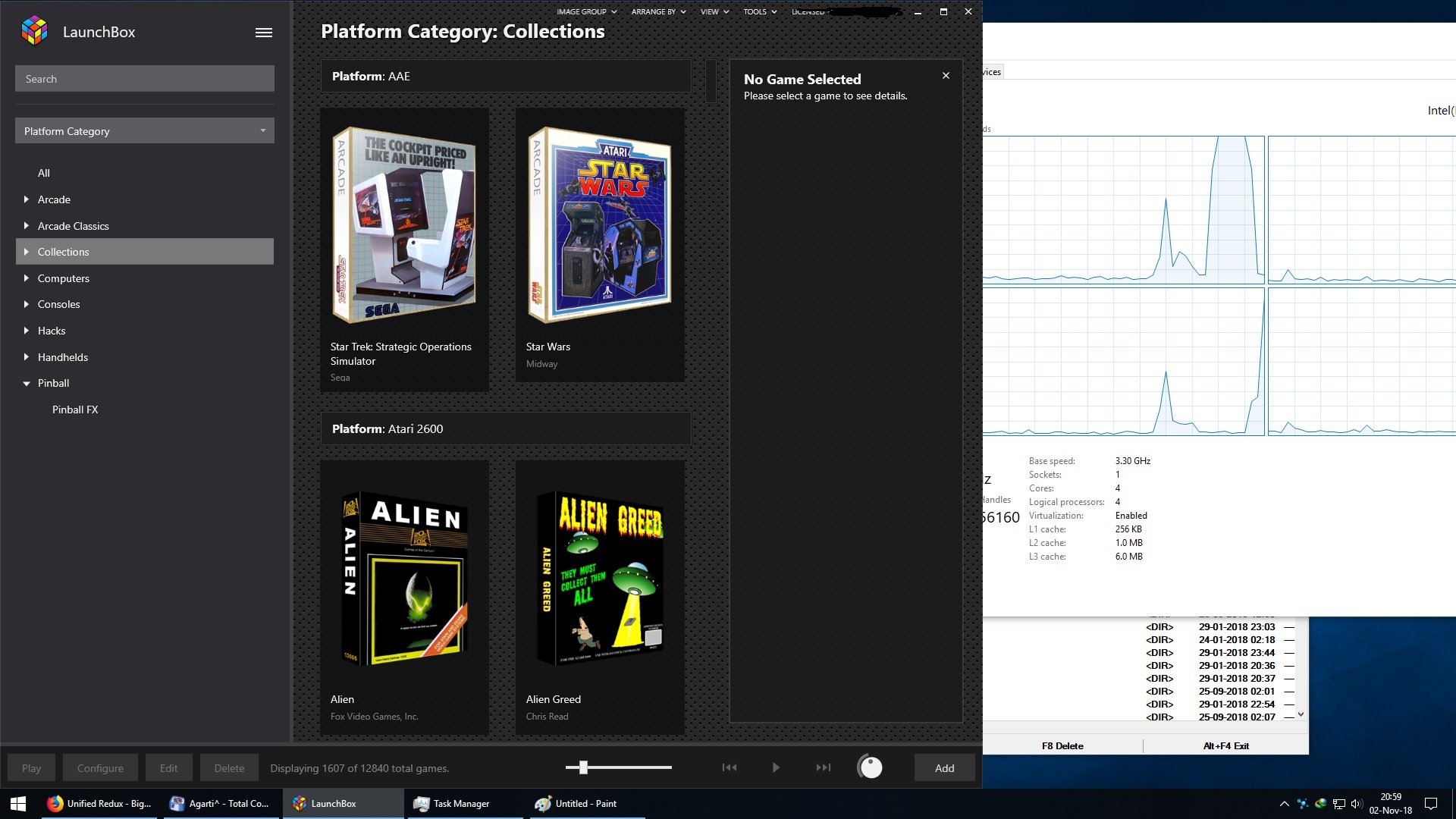
Task: Expand the Computers category
Action: (27, 278)
